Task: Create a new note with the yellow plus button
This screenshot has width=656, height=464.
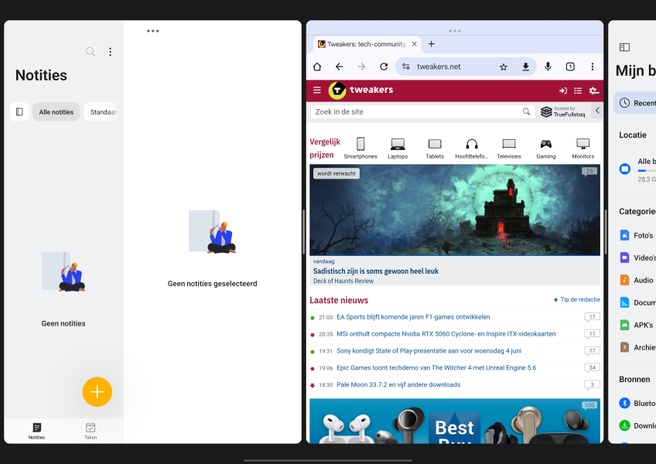Action: click(x=97, y=392)
